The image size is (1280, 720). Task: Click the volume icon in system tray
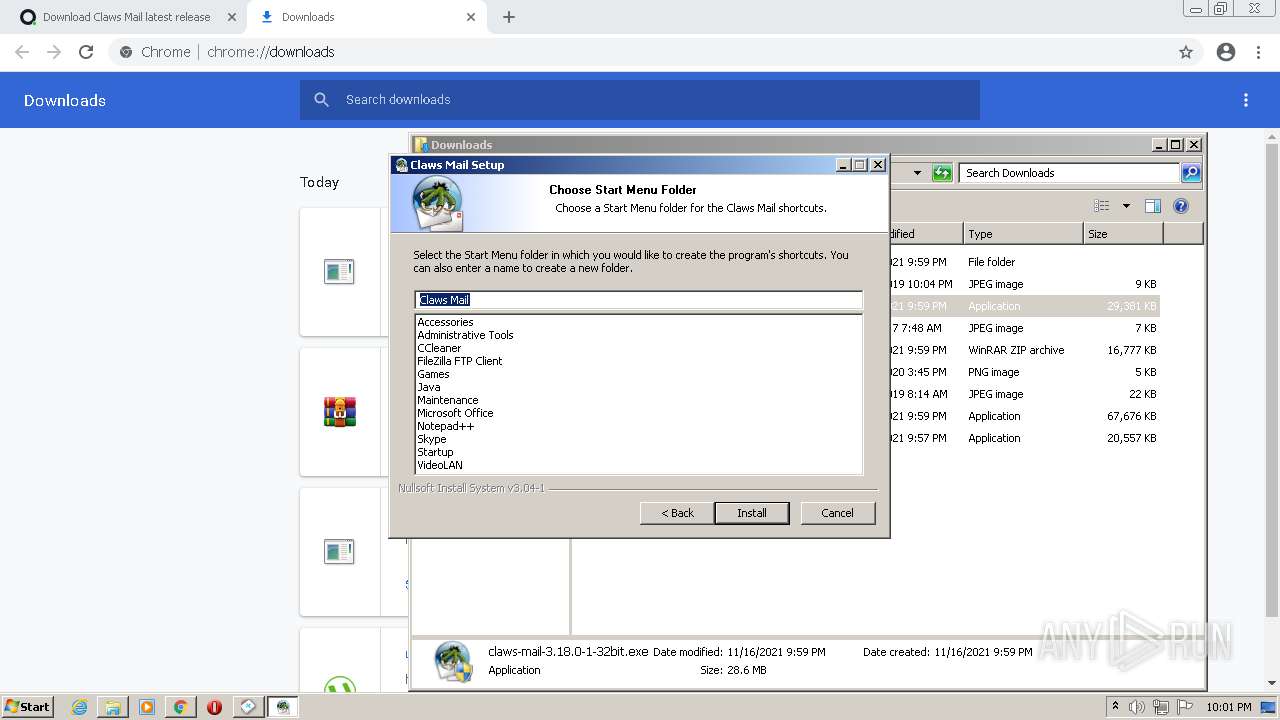tap(1137, 707)
